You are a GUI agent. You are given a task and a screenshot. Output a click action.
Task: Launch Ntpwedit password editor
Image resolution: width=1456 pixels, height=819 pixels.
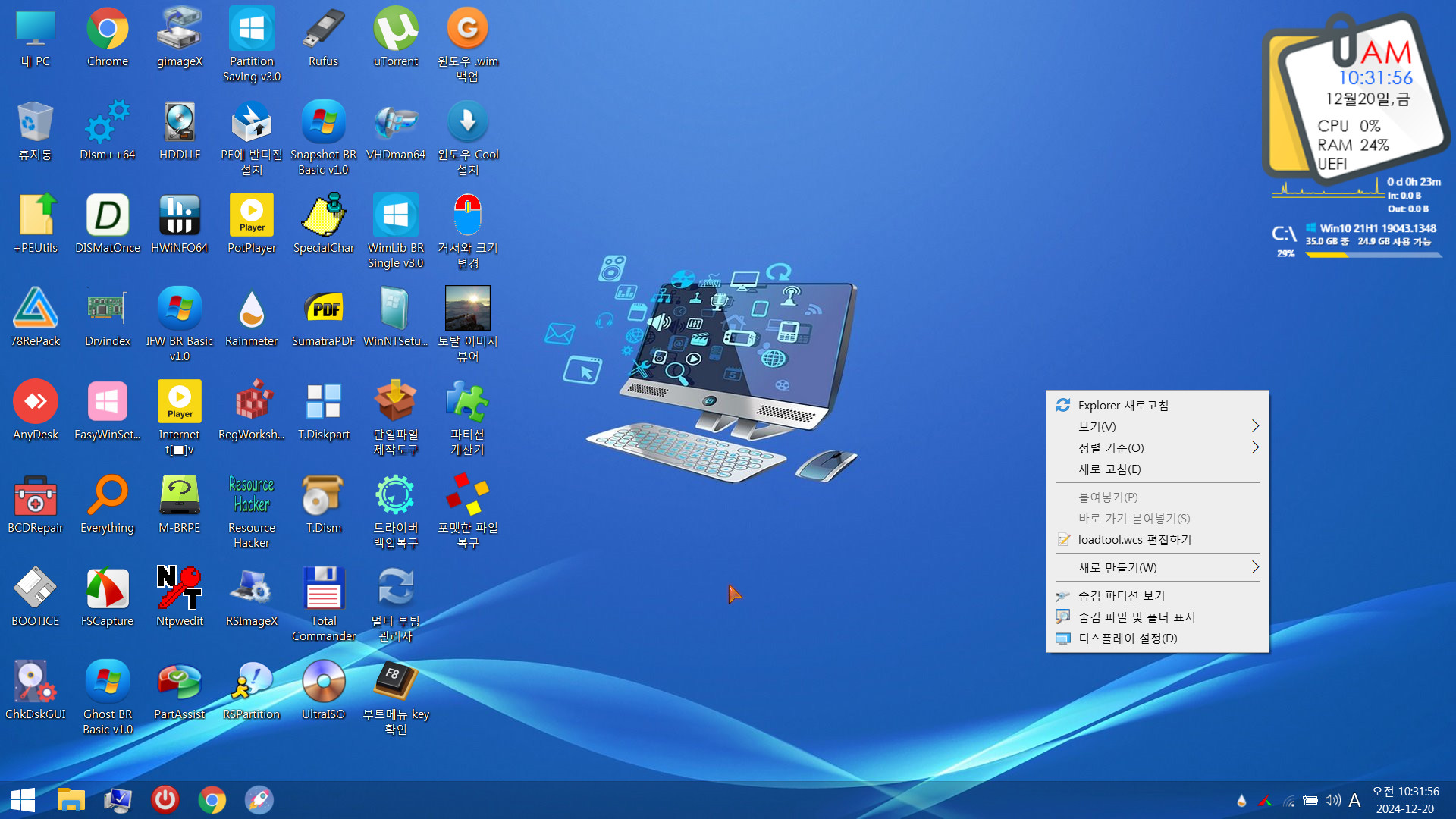(180, 597)
